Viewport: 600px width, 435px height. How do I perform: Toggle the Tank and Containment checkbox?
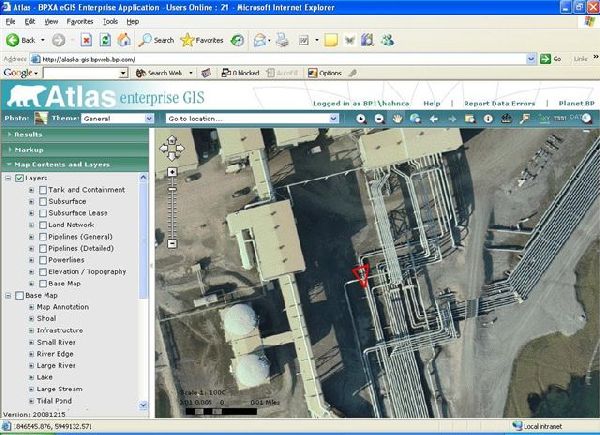point(42,189)
